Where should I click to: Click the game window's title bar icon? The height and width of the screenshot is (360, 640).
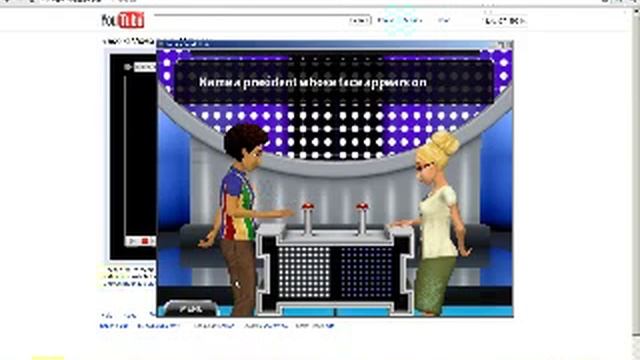(161, 44)
